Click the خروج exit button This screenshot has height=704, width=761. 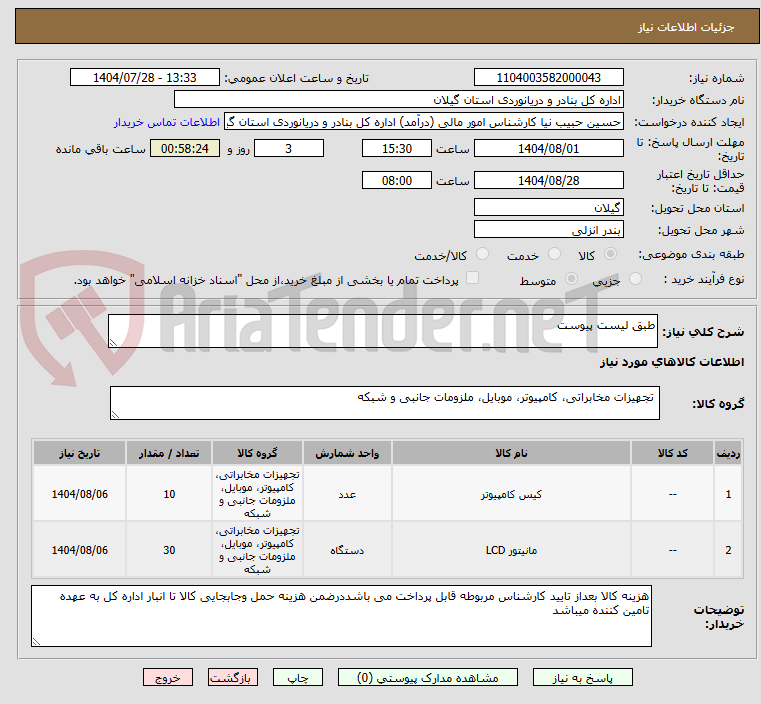(x=168, y=677)
